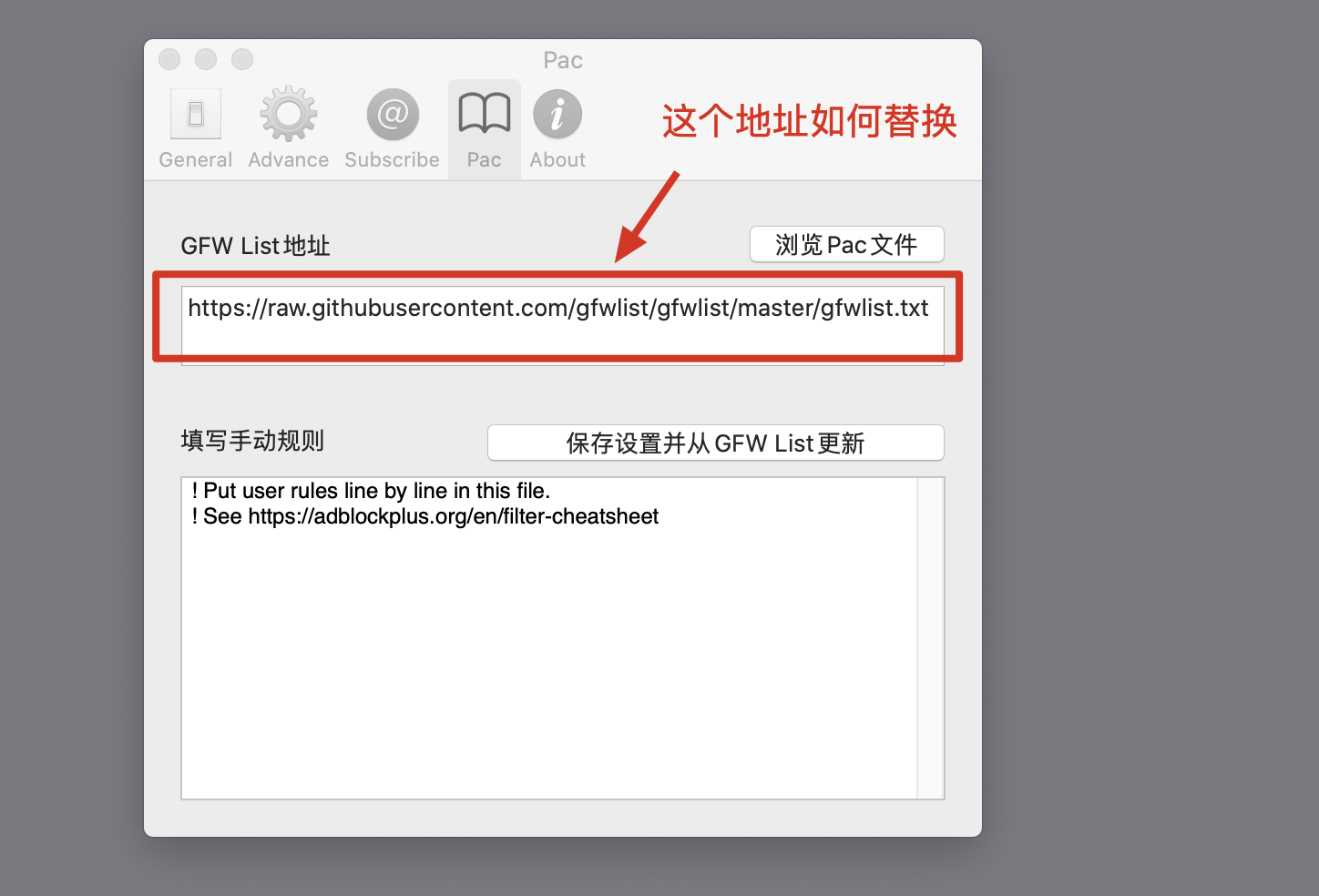Image resolution: width=1319 pixels, height=896 pixels.
Task: Click 保存设置并从 GFW List 更新
Action: (x=715, y=443)
